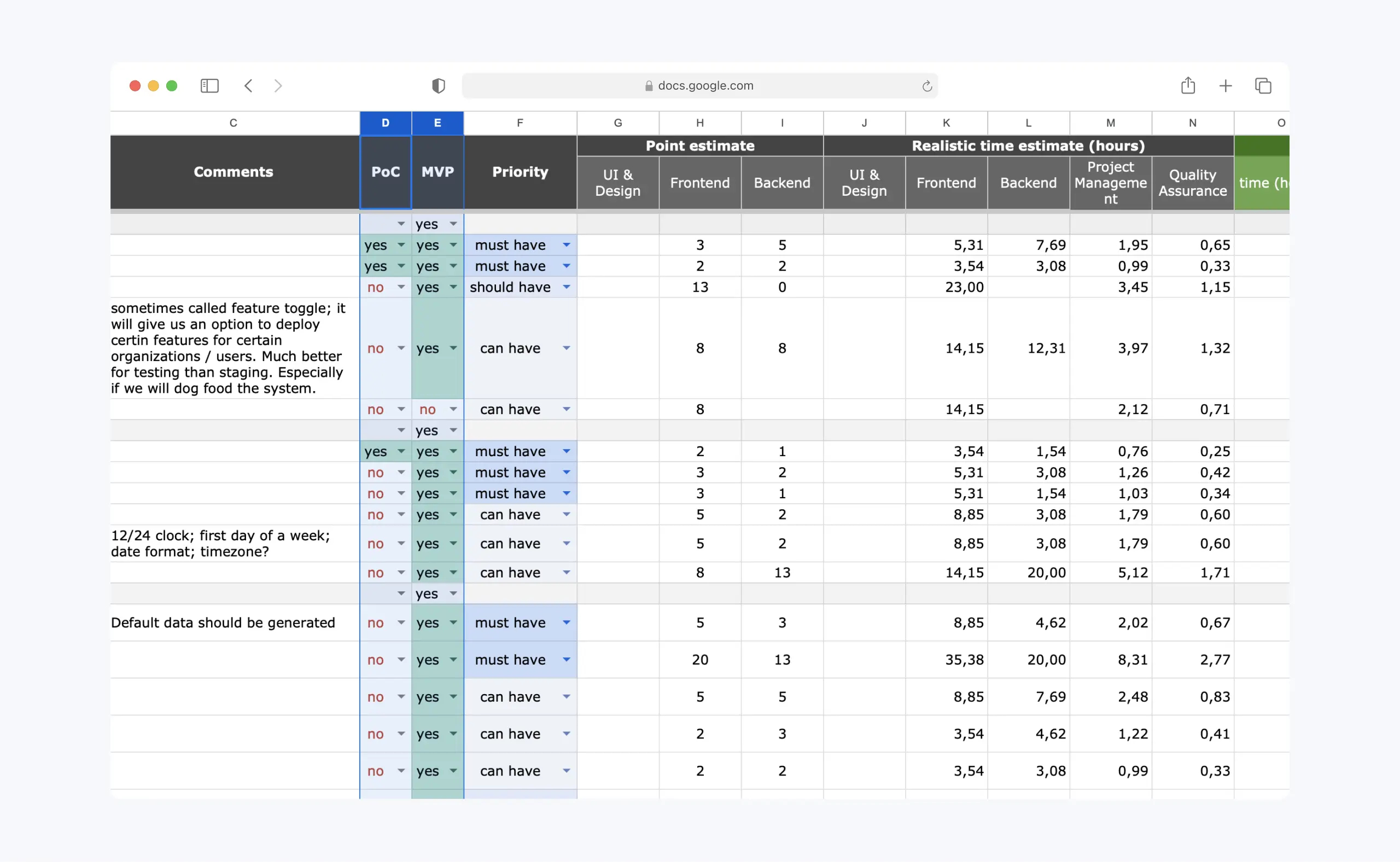Click frontend point value 20
The height and width of the screenshot is (862, 1400).
700,660
